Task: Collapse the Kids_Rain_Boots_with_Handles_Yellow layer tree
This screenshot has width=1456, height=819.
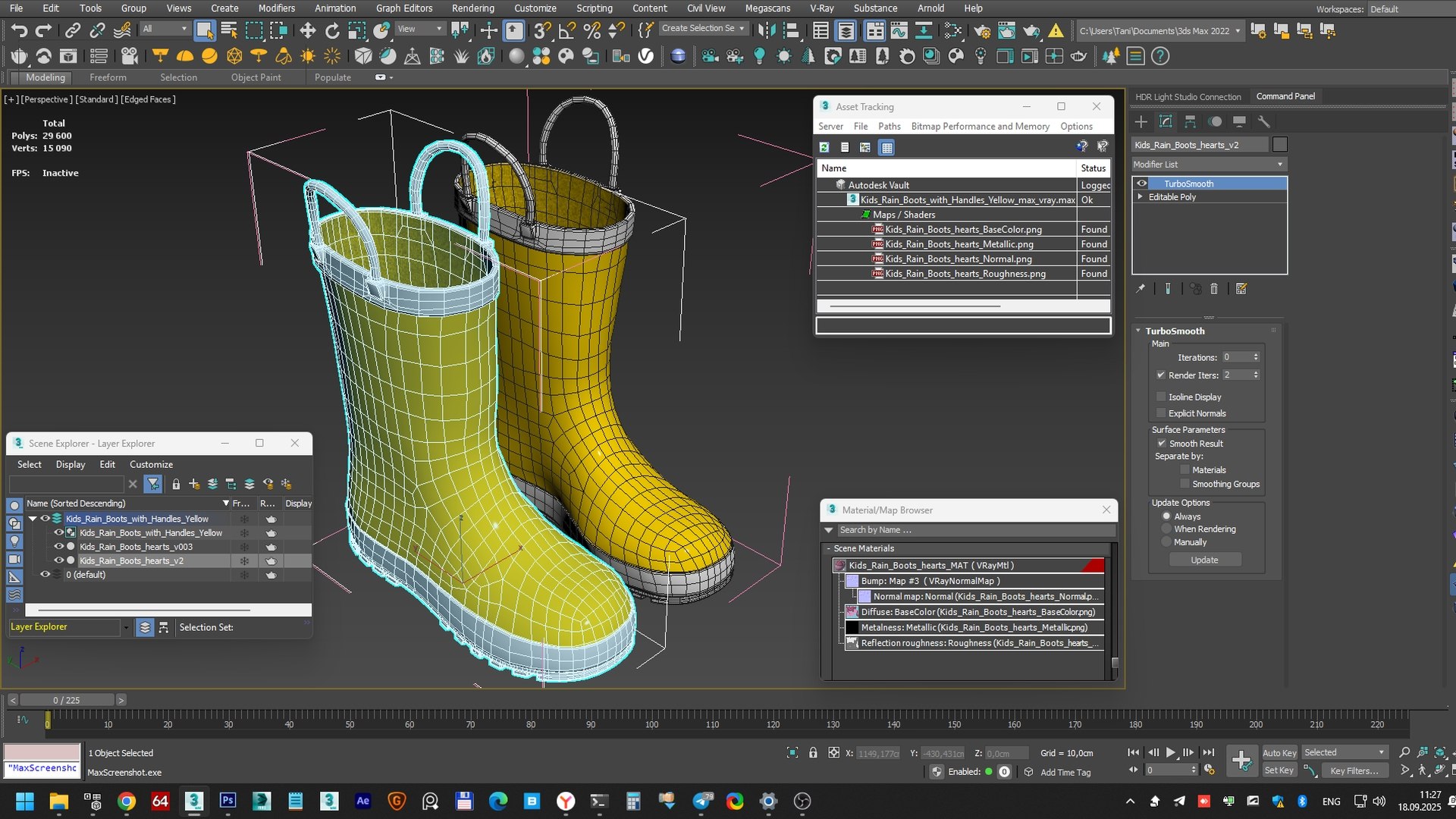Action: pos(33,519)
